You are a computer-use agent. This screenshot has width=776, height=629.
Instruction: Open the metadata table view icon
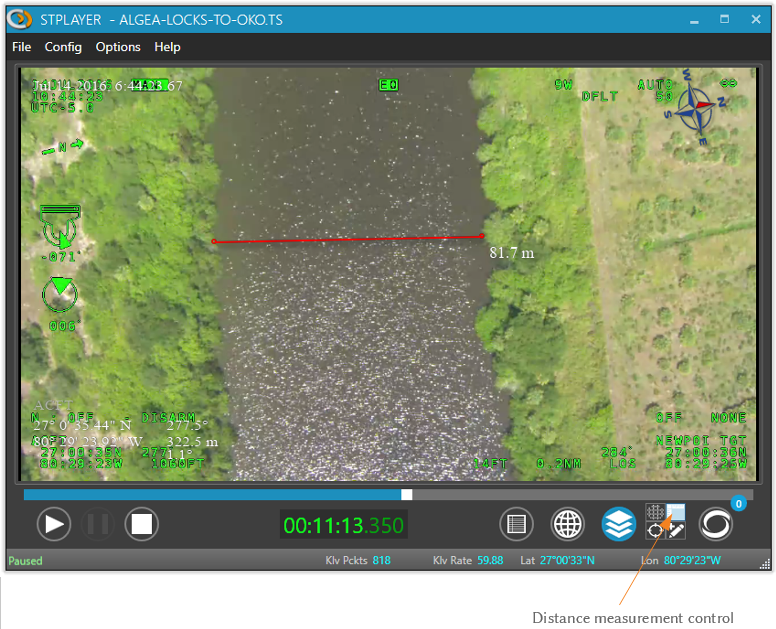click(516, 524)
